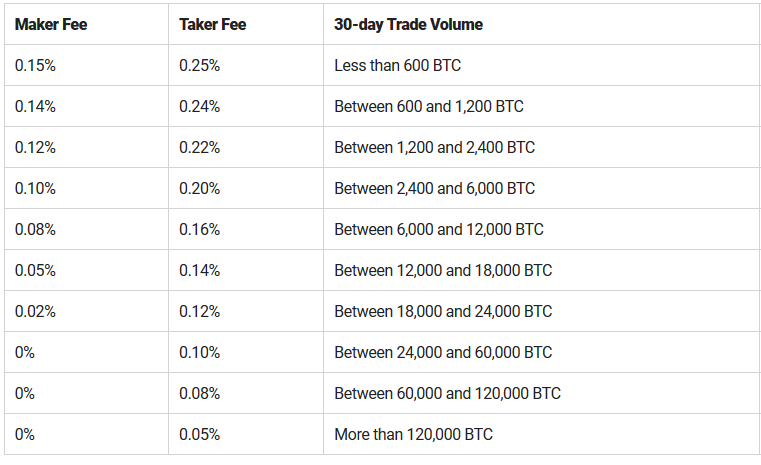Select Between 24,000 and 60,000 BTC
The width and height of the screenshot is (761, 465).
pyautogui.click(x=542, y=352)
